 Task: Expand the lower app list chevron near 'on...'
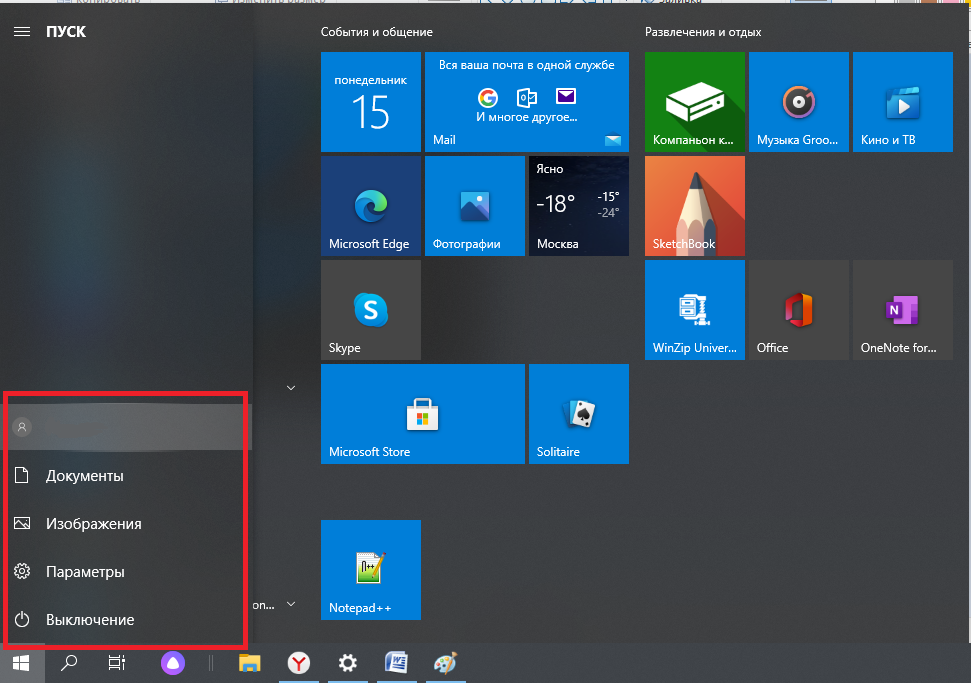tap(291, 604)
